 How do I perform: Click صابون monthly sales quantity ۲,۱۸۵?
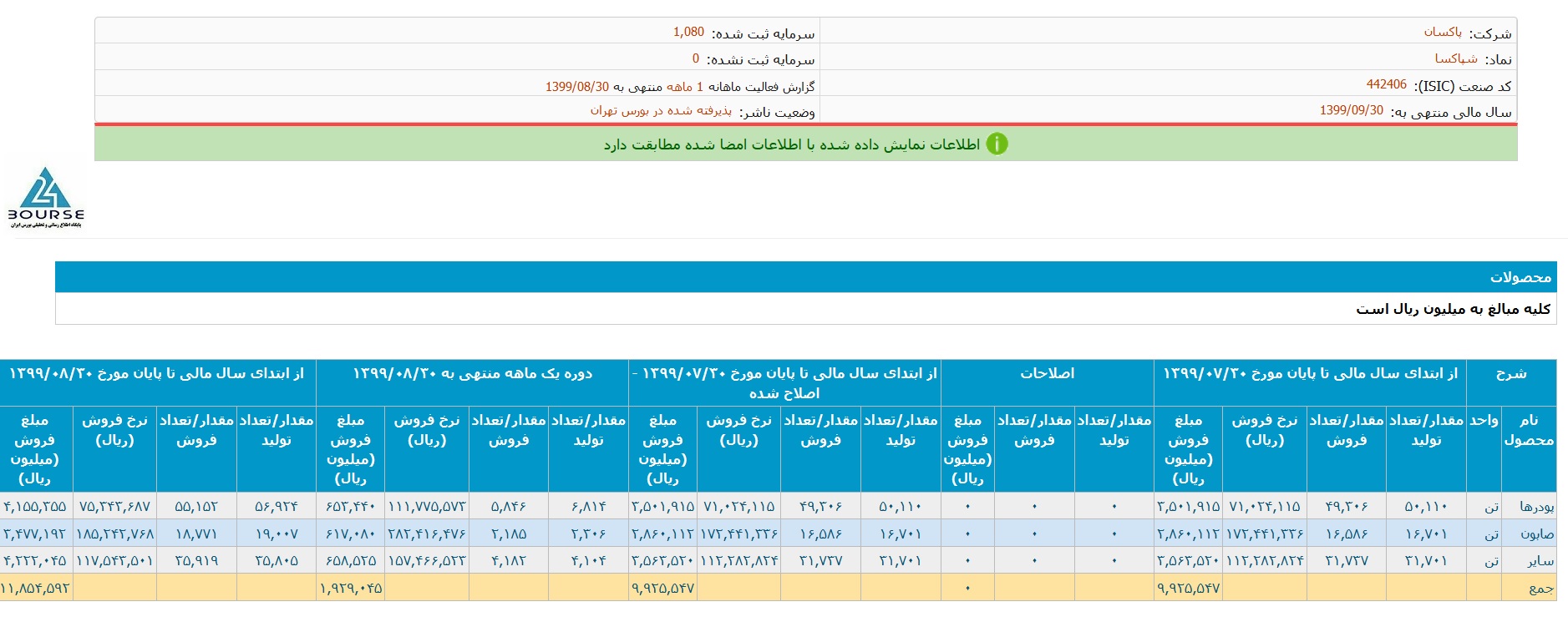click(509, 534)
